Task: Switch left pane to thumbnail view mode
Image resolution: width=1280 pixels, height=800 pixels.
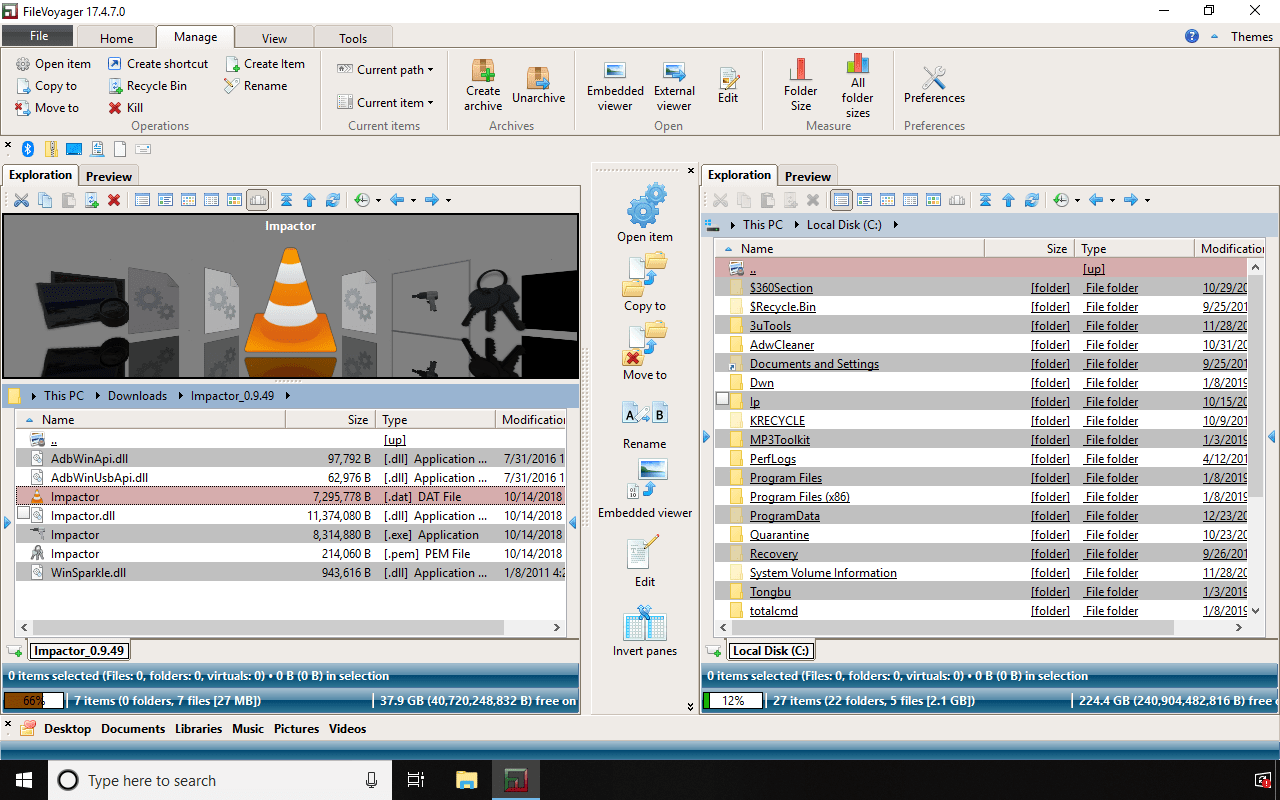Action: (235, 200)
